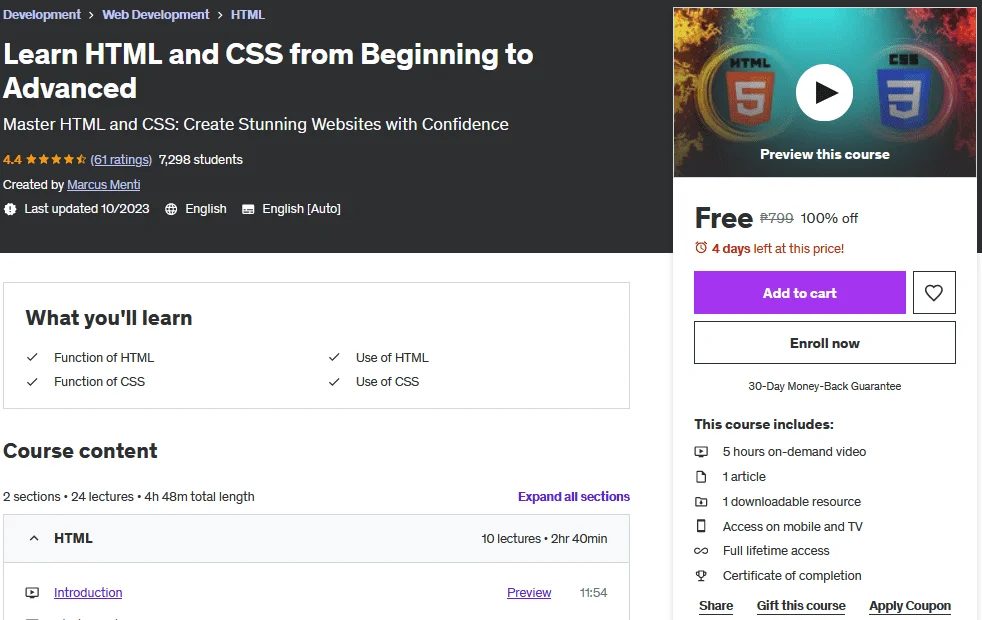Click the 'Free' price text
The height and width of the screenshot is (620, 982).
[723, 218]
